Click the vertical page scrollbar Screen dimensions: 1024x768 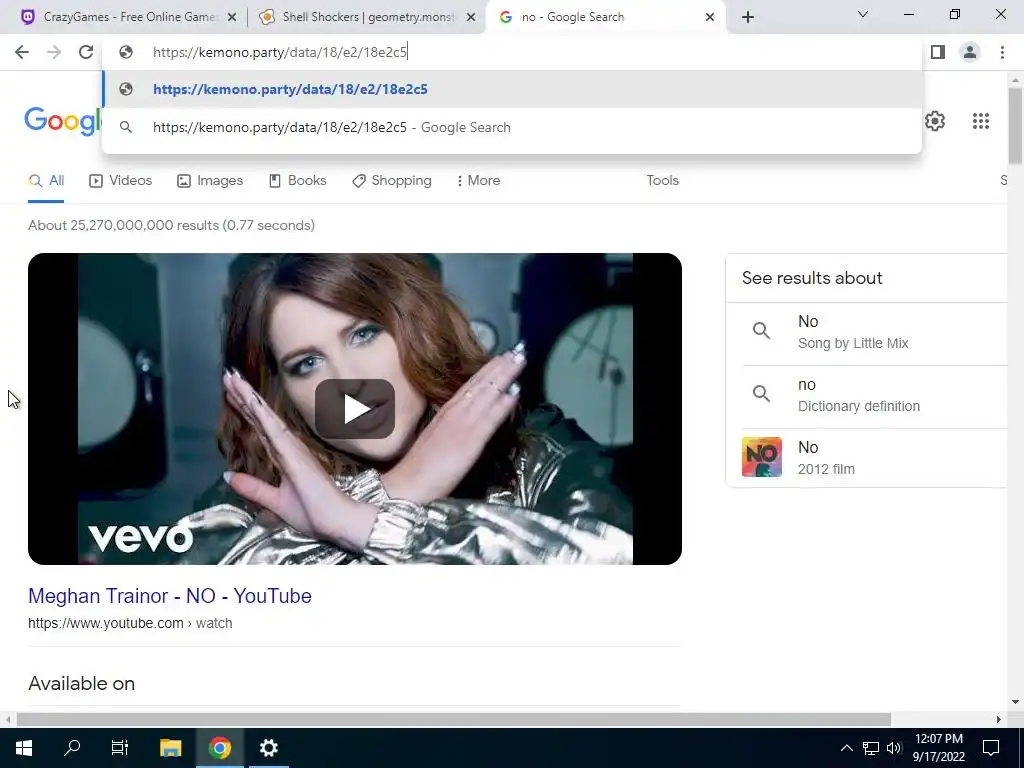tap(1015, 127)
